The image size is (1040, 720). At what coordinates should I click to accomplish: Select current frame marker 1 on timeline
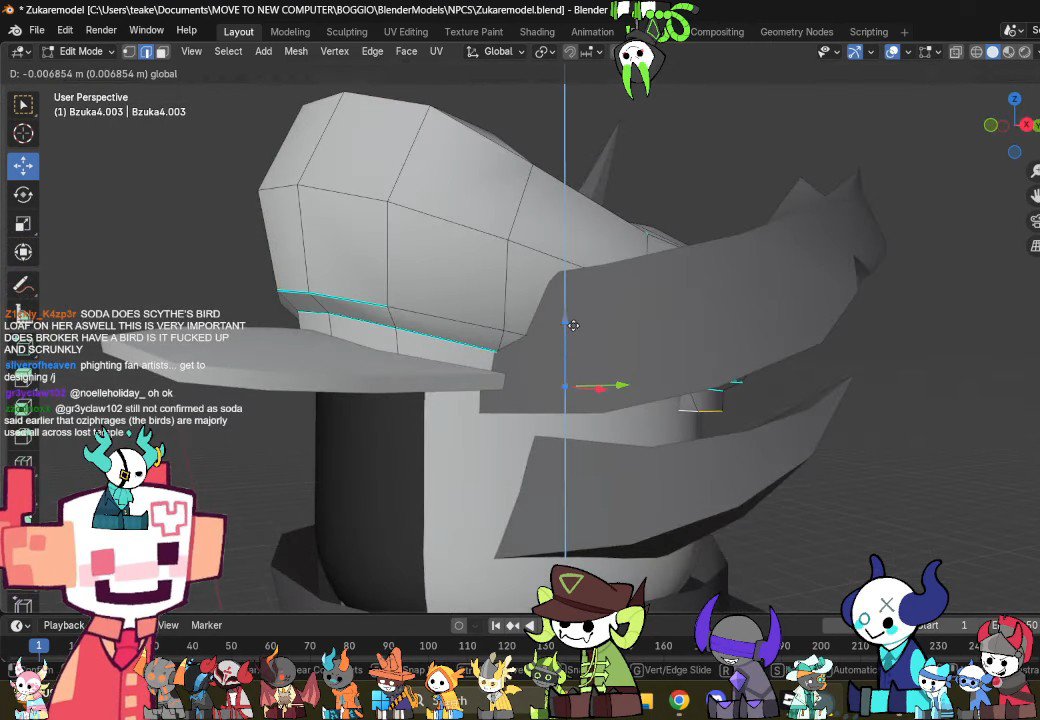(x=38, y=645)
